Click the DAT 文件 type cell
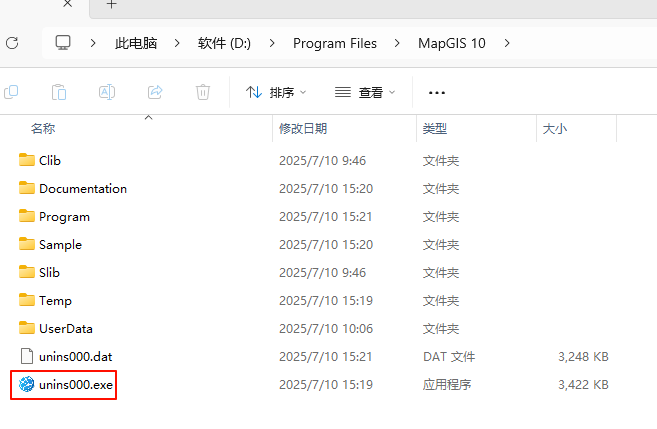This screenshot has height=429, width=657. tap(449, 357)
